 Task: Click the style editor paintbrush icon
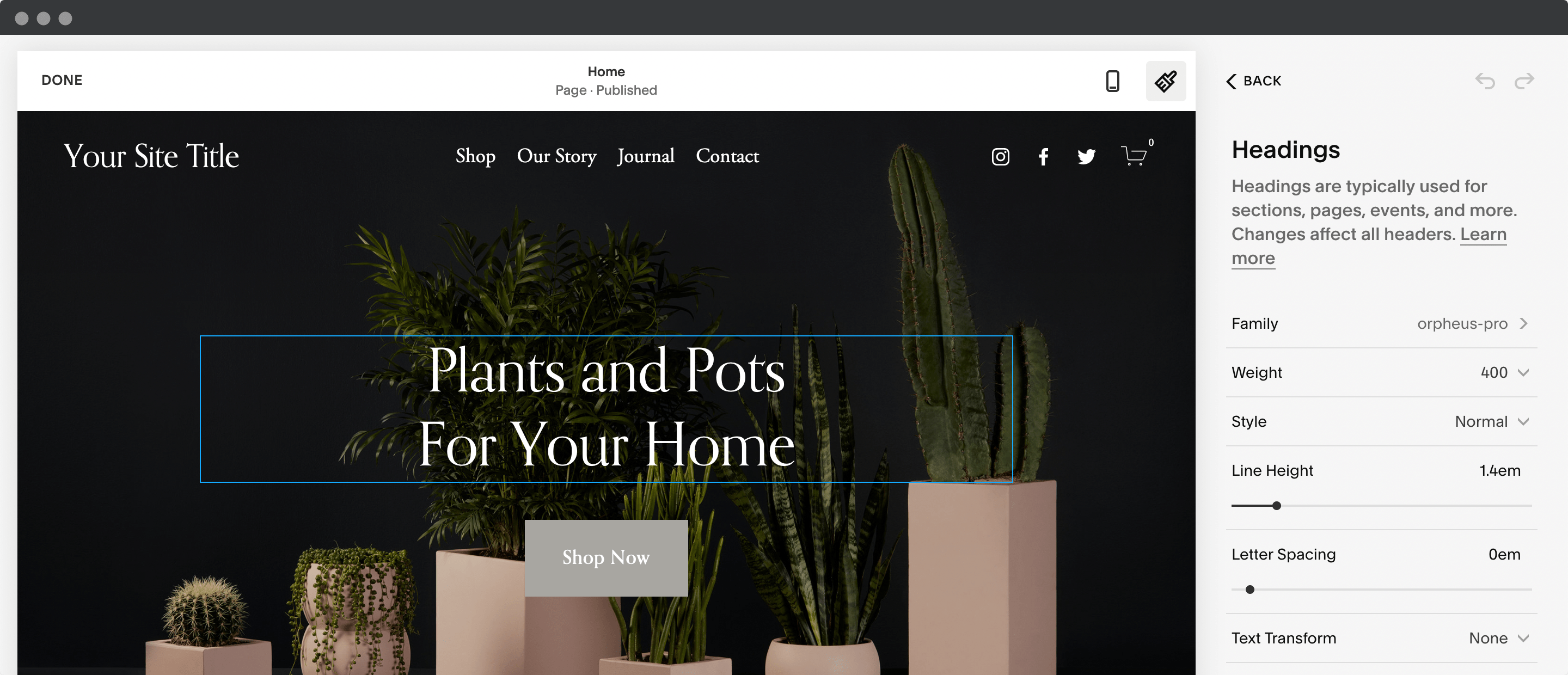1166,80
